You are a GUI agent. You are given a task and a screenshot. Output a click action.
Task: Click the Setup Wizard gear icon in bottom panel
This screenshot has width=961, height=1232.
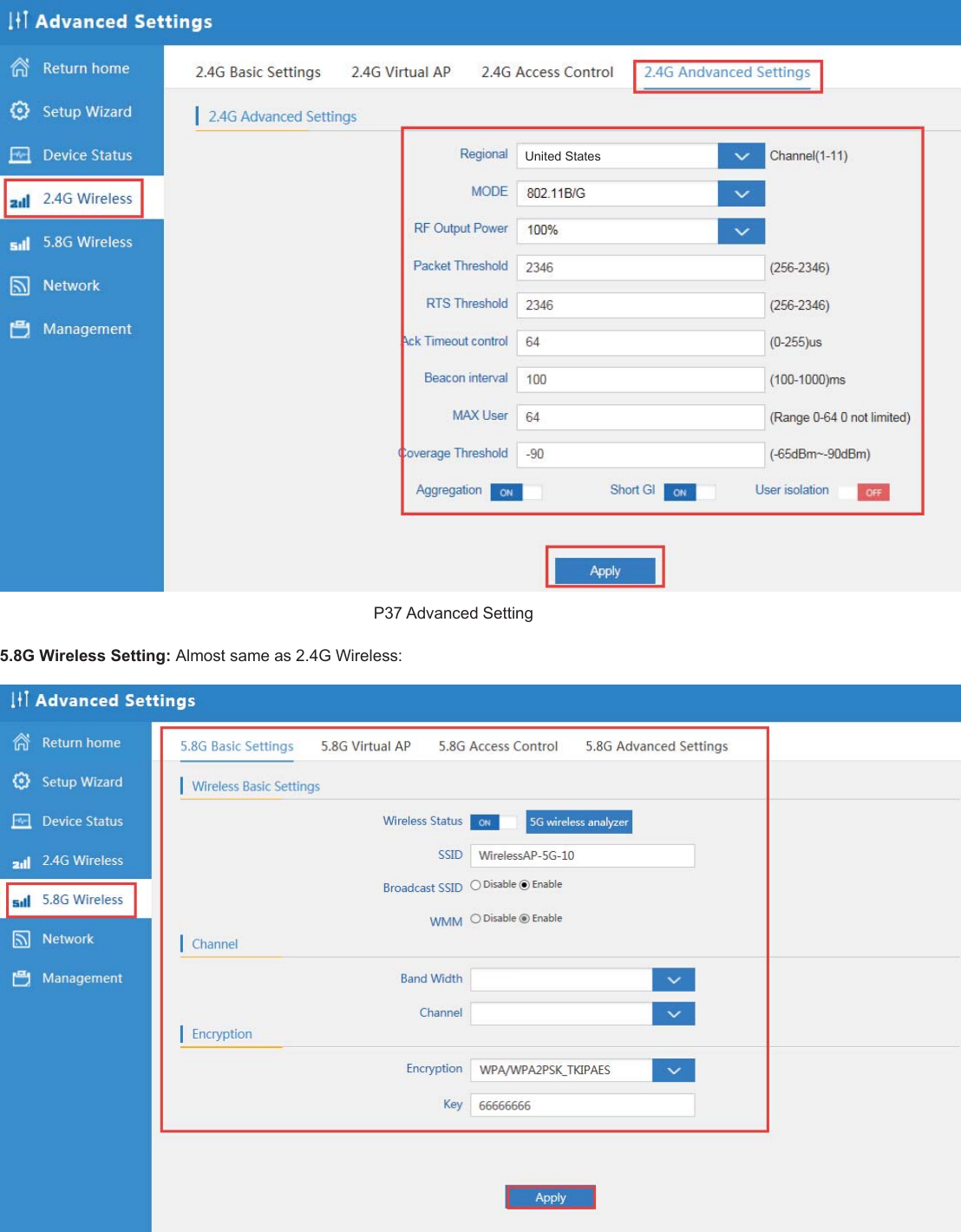click(22, 781)
